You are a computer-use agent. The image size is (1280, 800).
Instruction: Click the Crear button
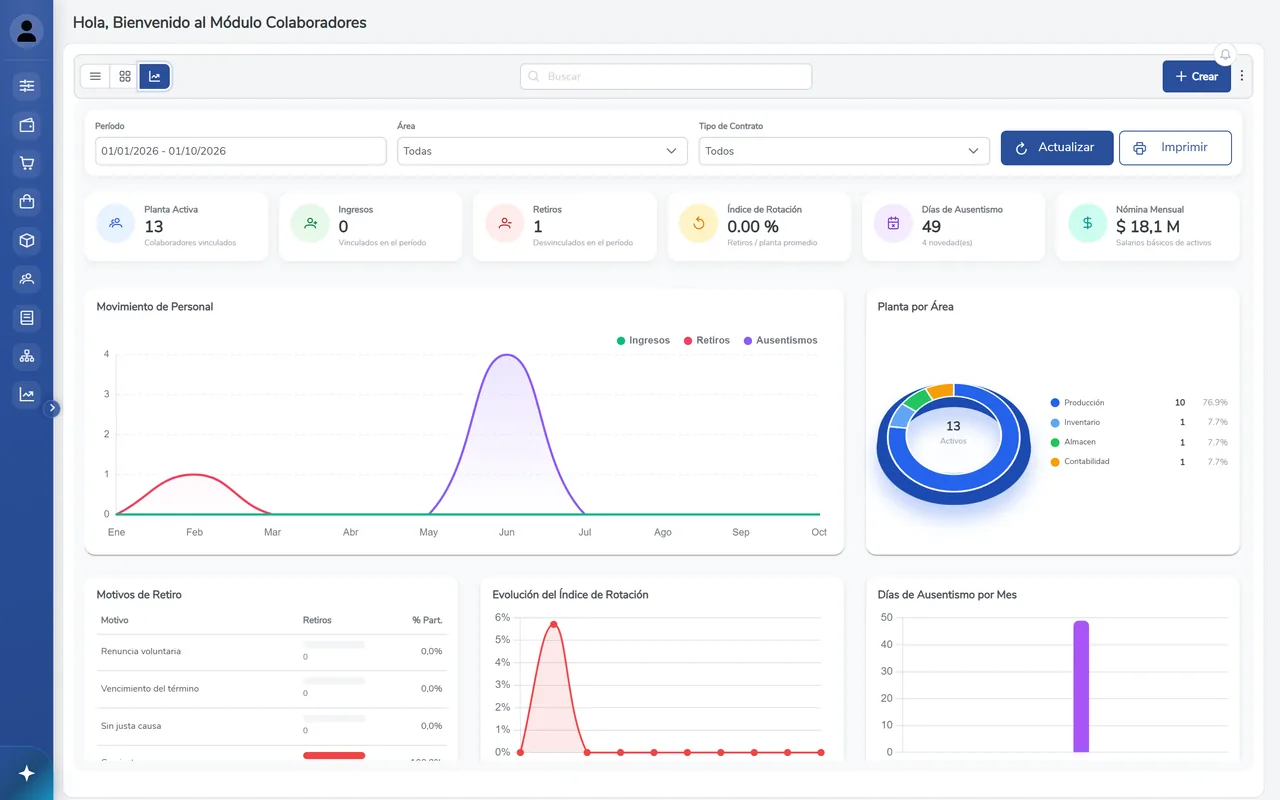point(1197,76)
